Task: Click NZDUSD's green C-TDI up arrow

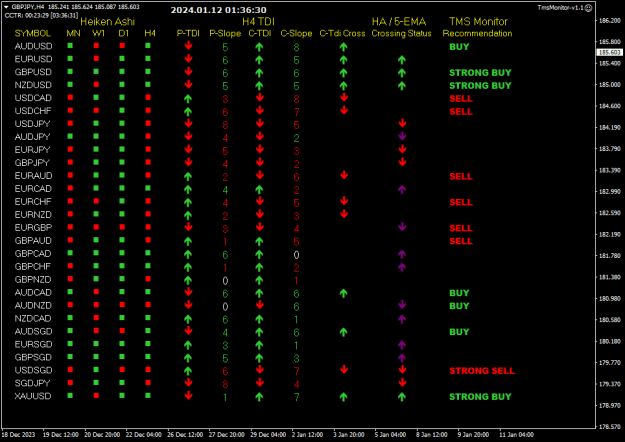Action: tap(259, 86)
